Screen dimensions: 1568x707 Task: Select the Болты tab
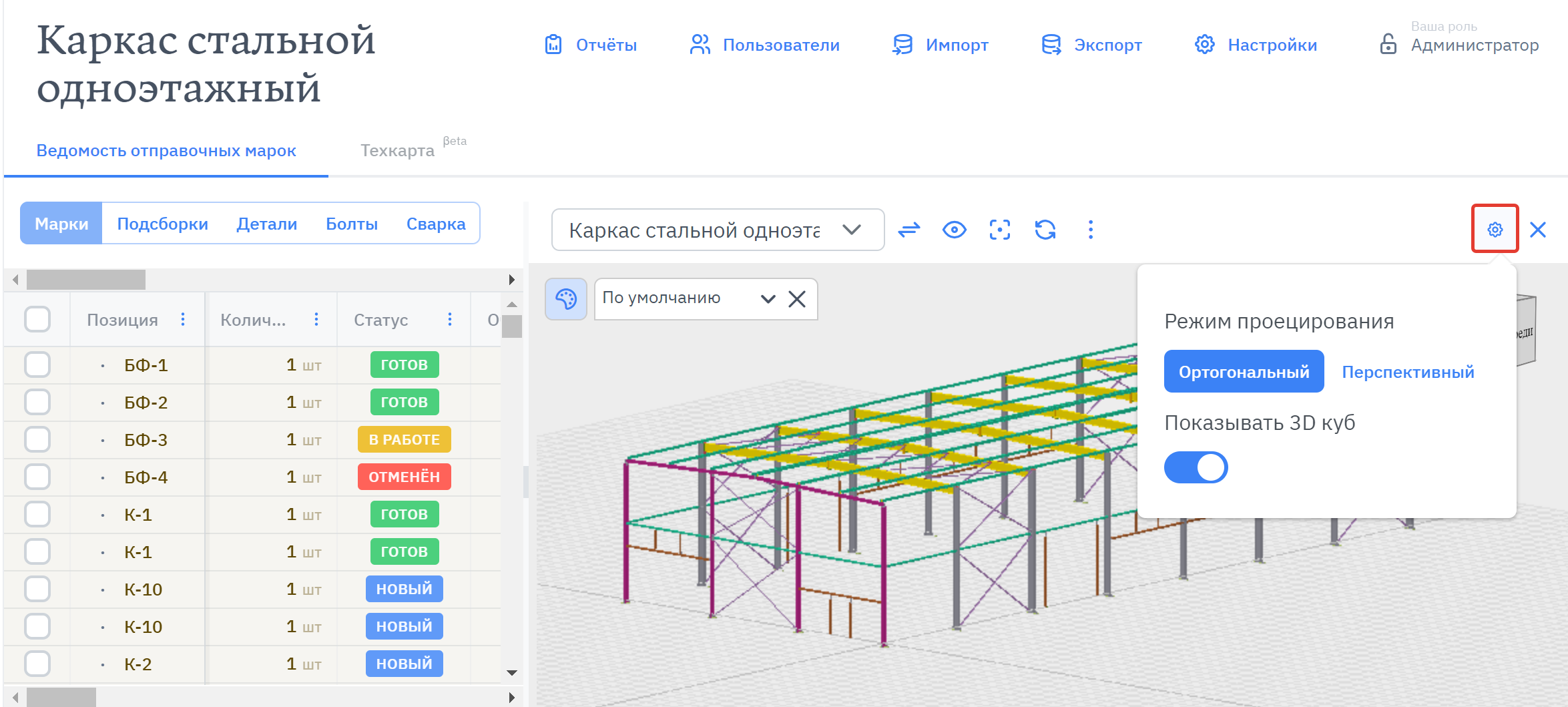(352, 224)
